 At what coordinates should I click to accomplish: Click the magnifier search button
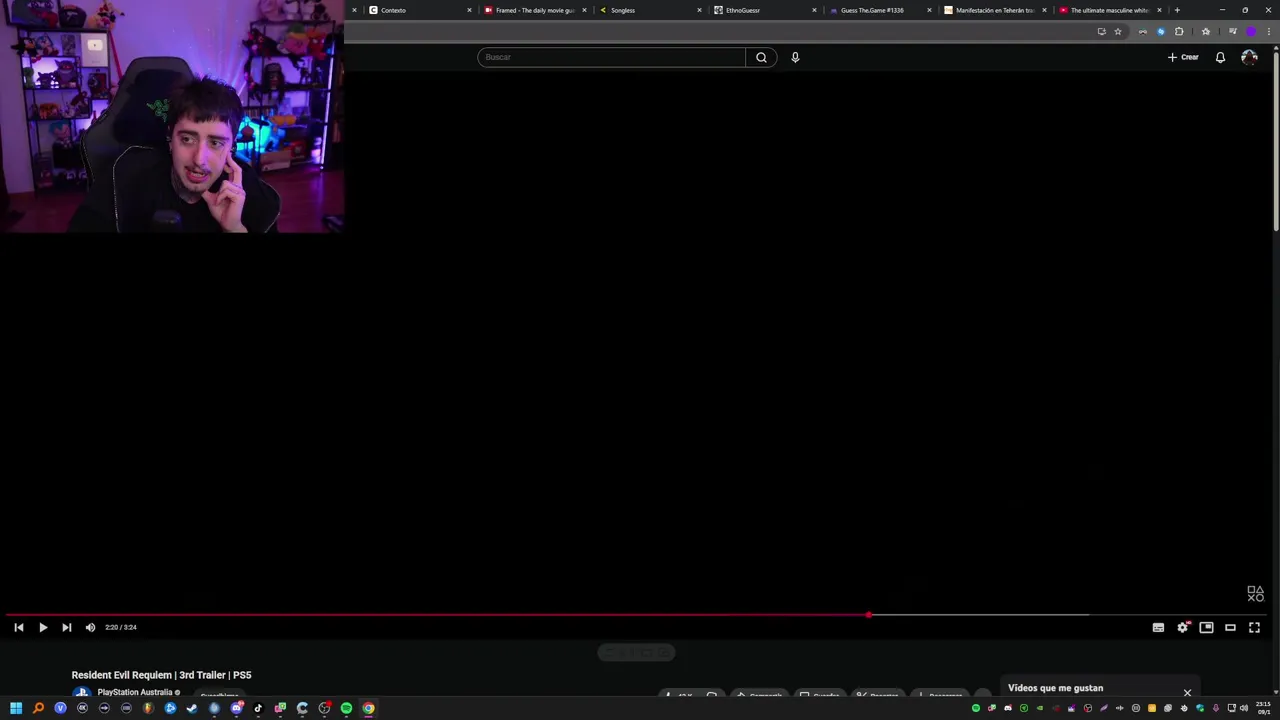pyautogui.click(x=761, y=57)
